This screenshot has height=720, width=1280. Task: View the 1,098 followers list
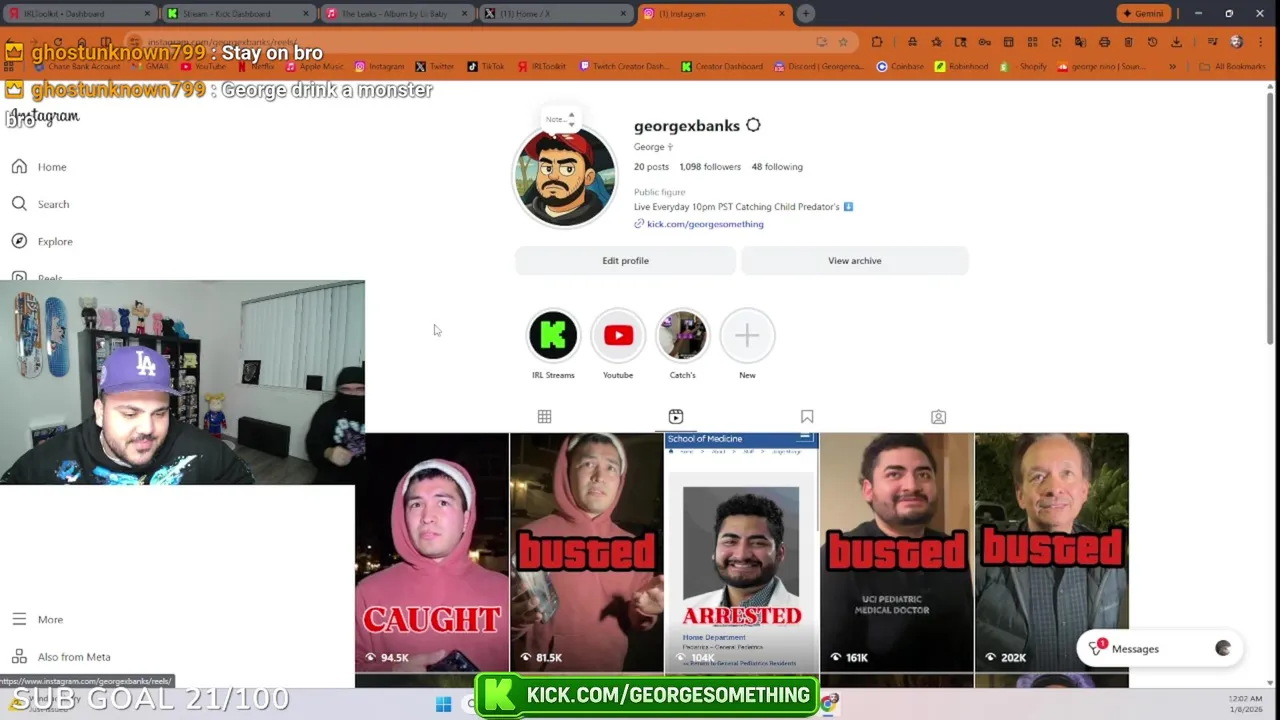point(710,167)
